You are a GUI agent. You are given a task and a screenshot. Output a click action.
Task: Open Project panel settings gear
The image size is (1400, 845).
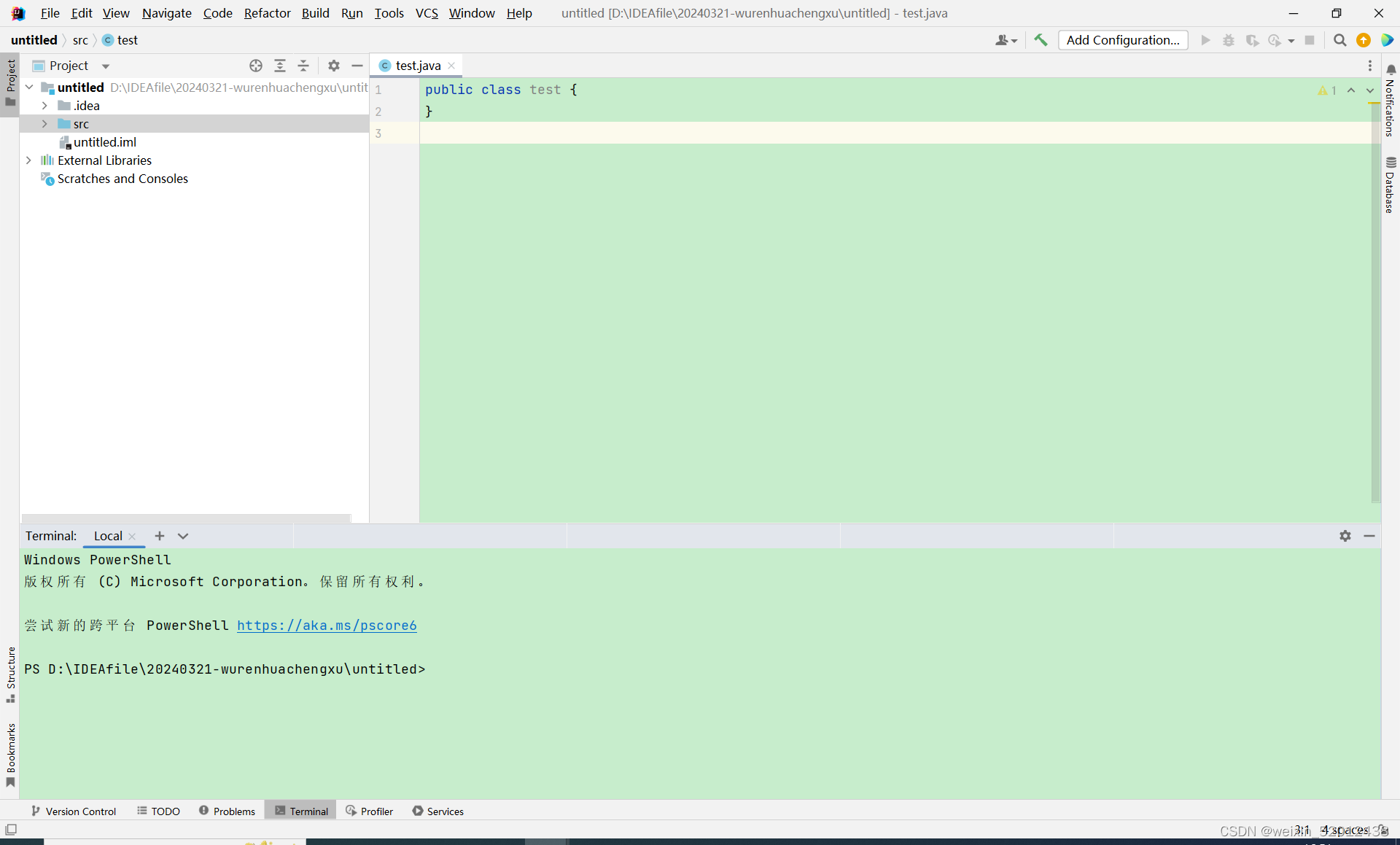point(334,66)
